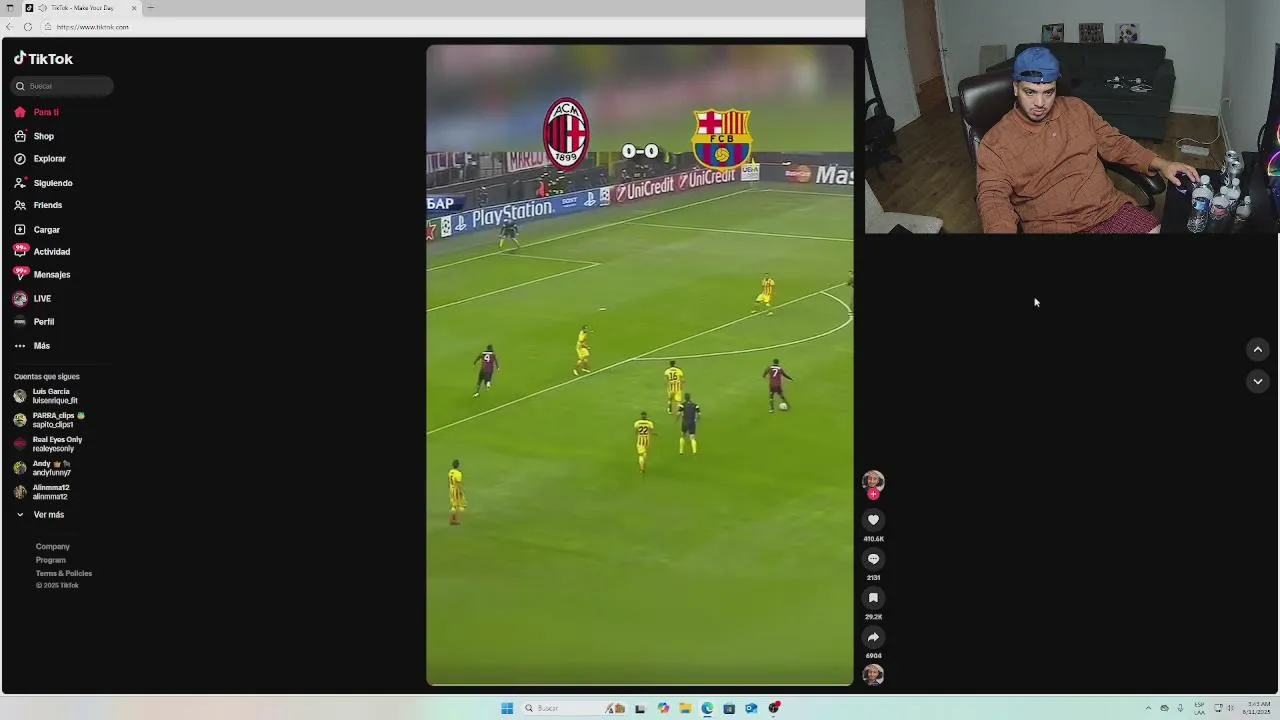Click the TikTok logo
The height and width of the screenshot is (720, 1280).
click(x=43, y=59)
